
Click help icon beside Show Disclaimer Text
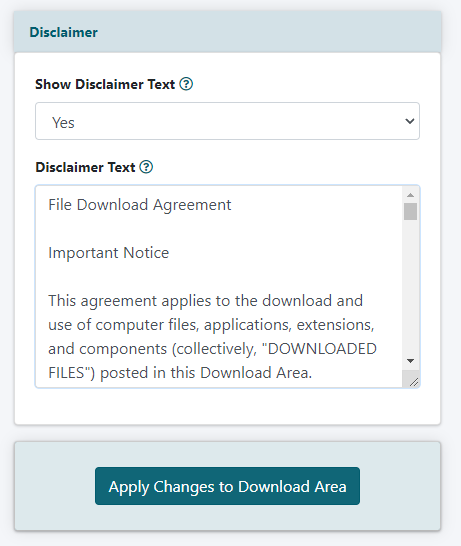[186, 84]
